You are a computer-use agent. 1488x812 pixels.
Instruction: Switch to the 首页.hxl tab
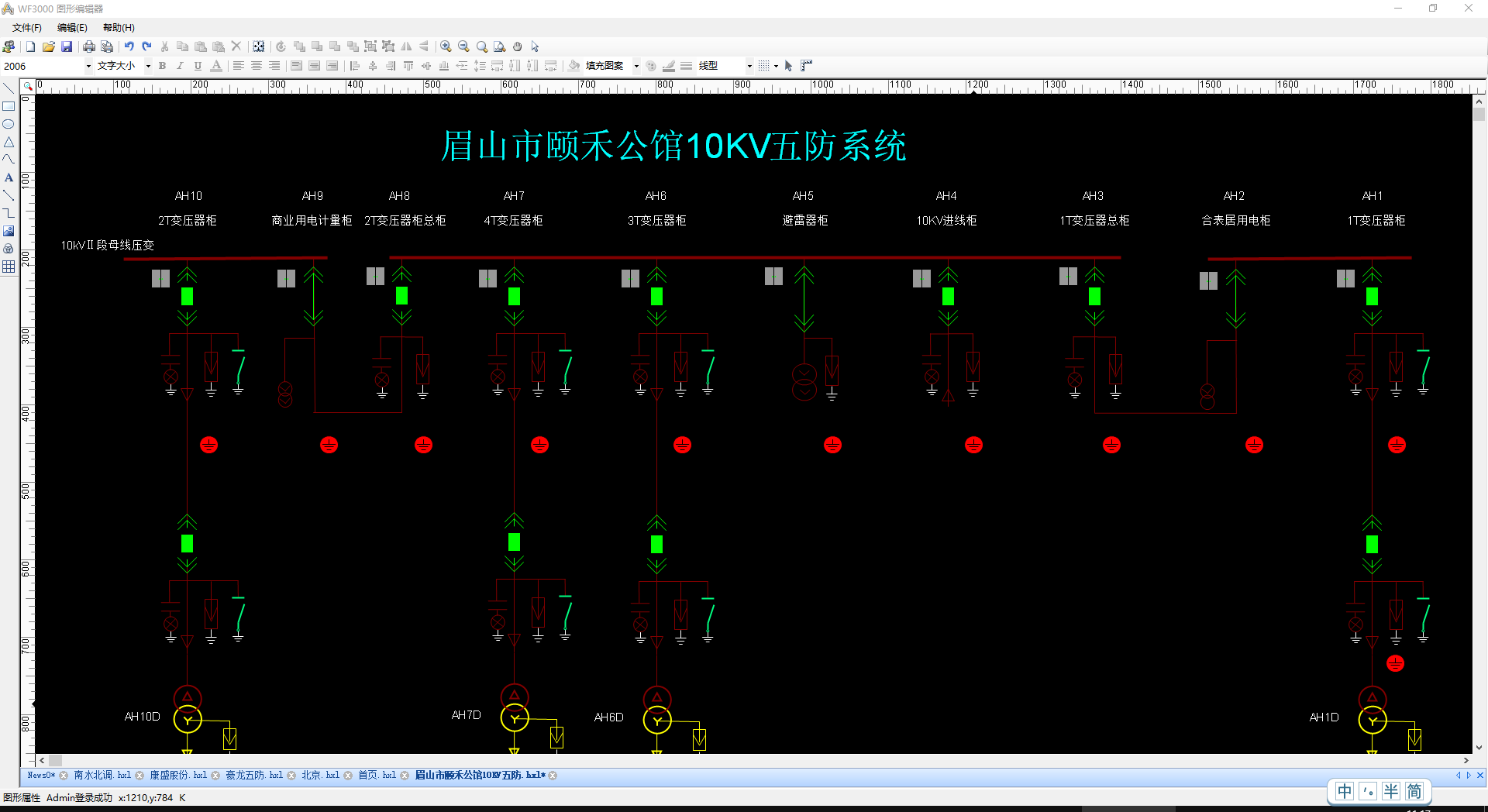pos(377,775)
